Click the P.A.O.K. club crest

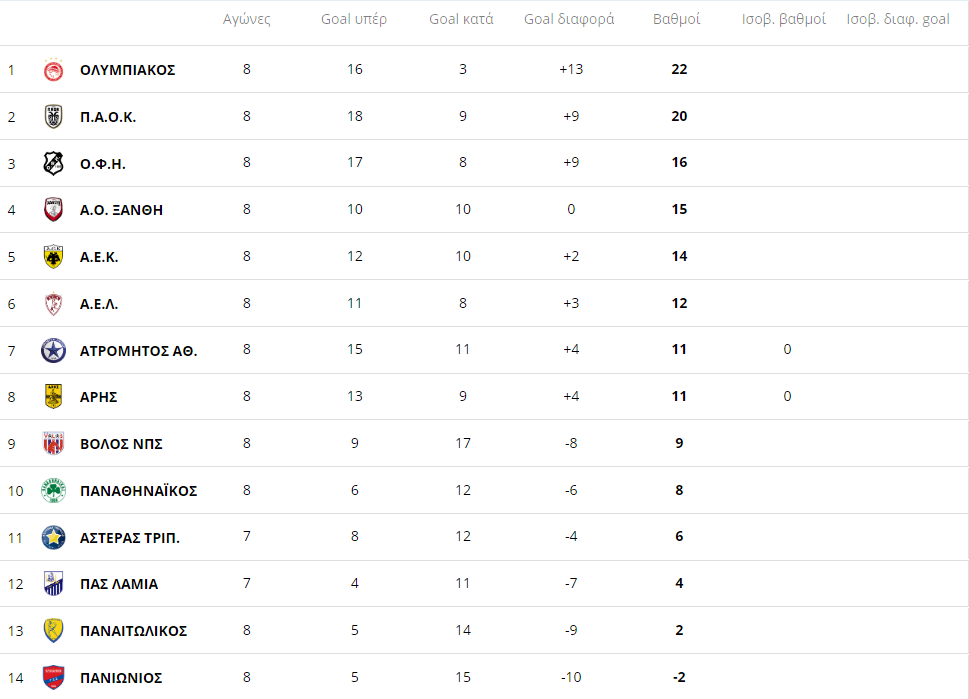click(x=53, y=117)
